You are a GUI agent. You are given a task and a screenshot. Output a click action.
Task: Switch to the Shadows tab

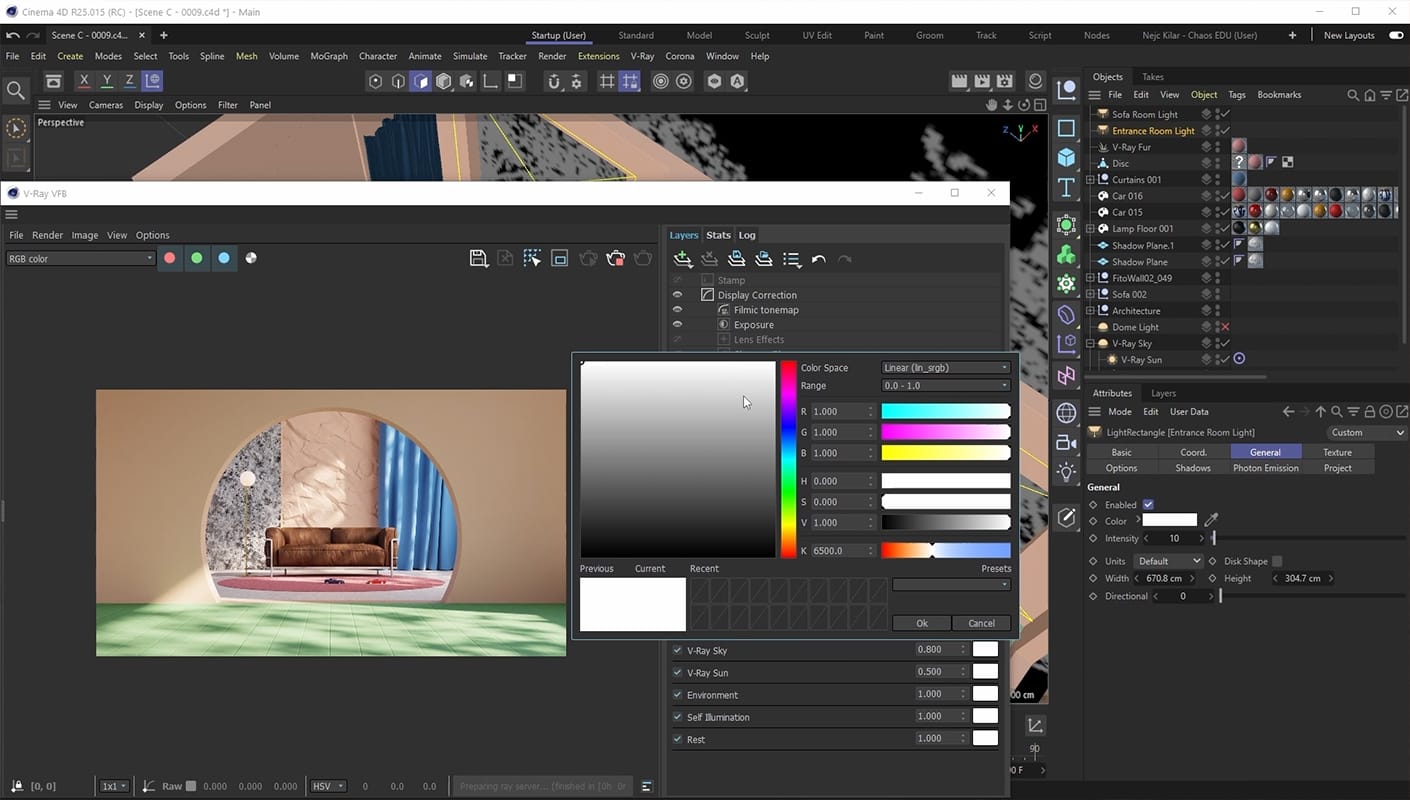(x=1193, y=468)
